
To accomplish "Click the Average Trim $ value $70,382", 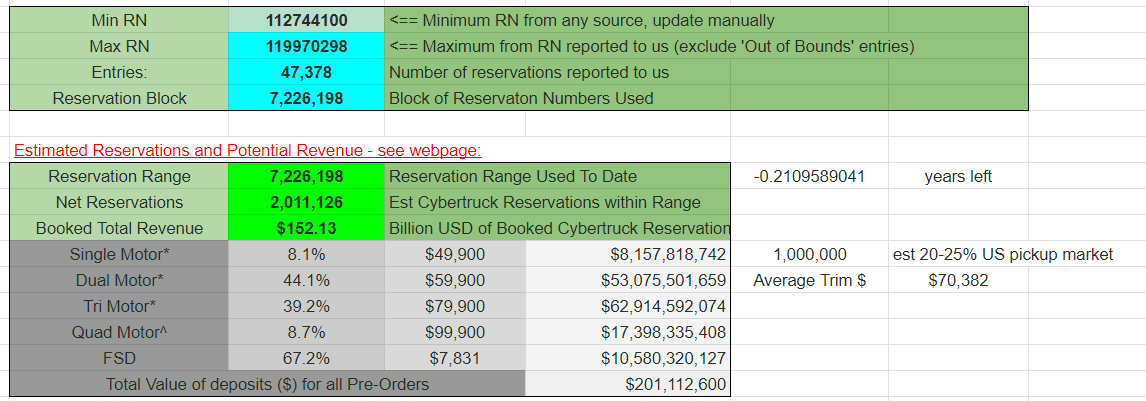I will (x=958, y=280).
